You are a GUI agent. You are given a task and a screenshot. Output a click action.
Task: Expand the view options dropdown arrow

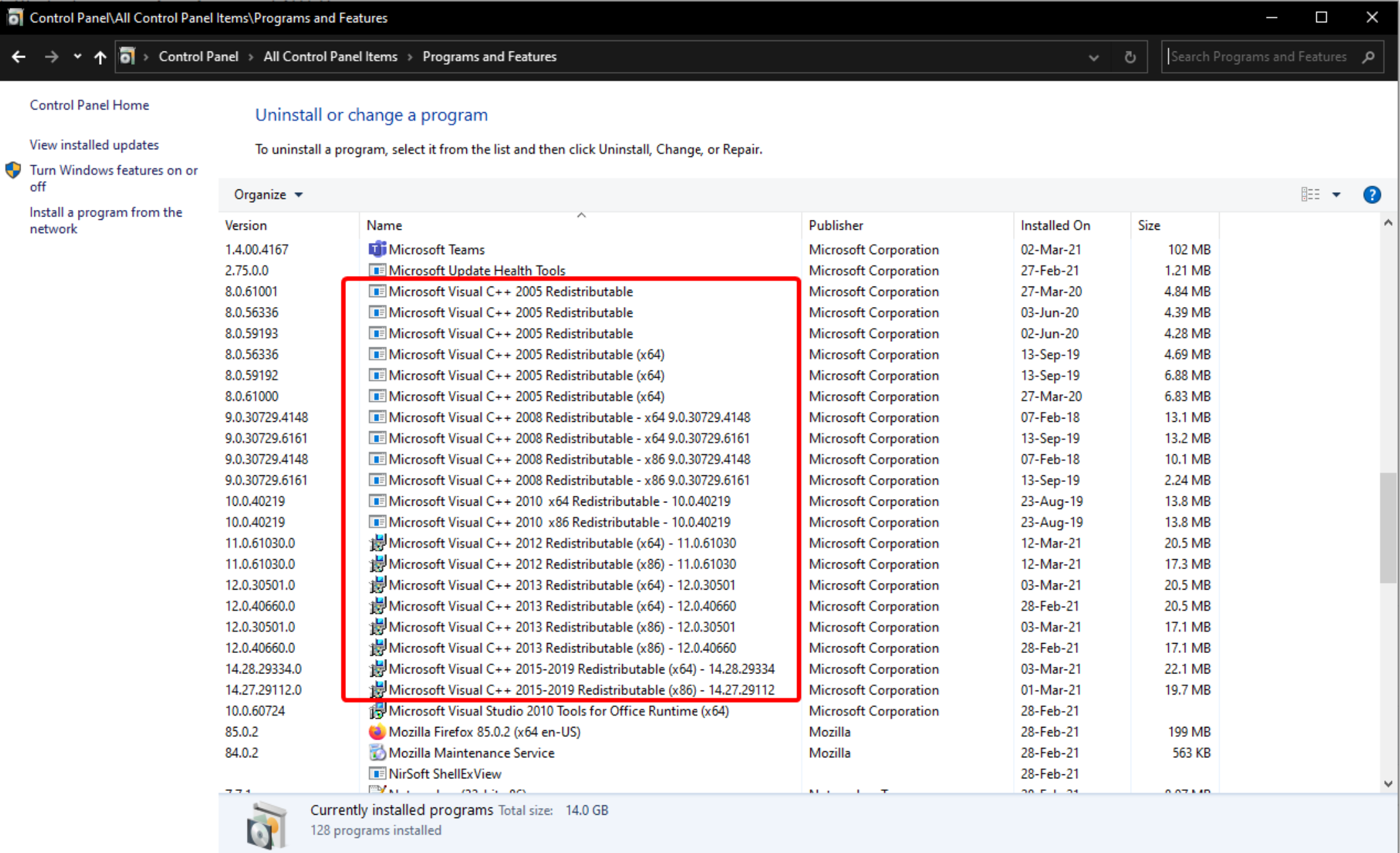pyautogui.click(x=1337, y=195)
